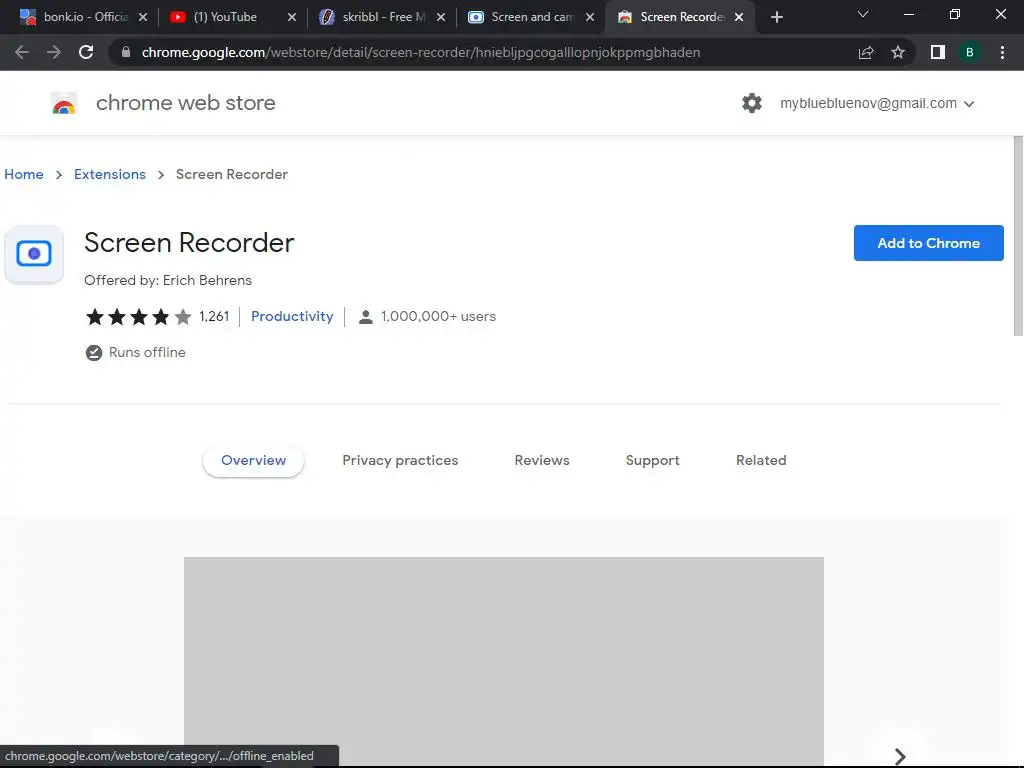Open the Reviews tab
1024x768 pixels.
coord(542,460)
